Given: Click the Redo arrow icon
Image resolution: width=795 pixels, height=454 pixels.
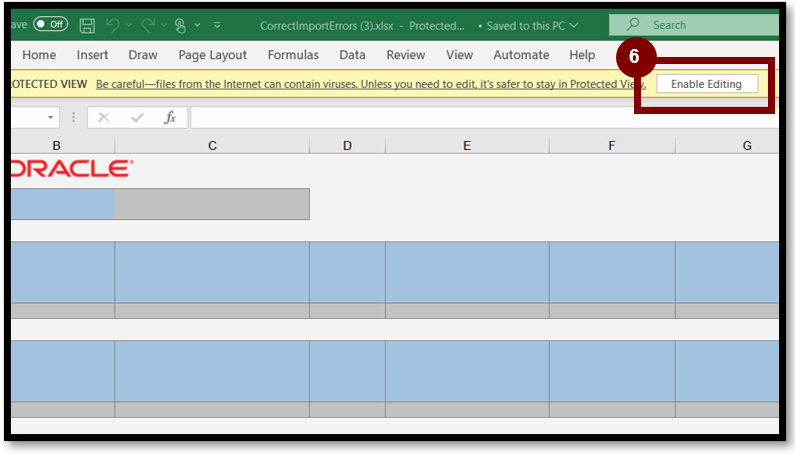Looking at the screenshot, I should [148, 25].
